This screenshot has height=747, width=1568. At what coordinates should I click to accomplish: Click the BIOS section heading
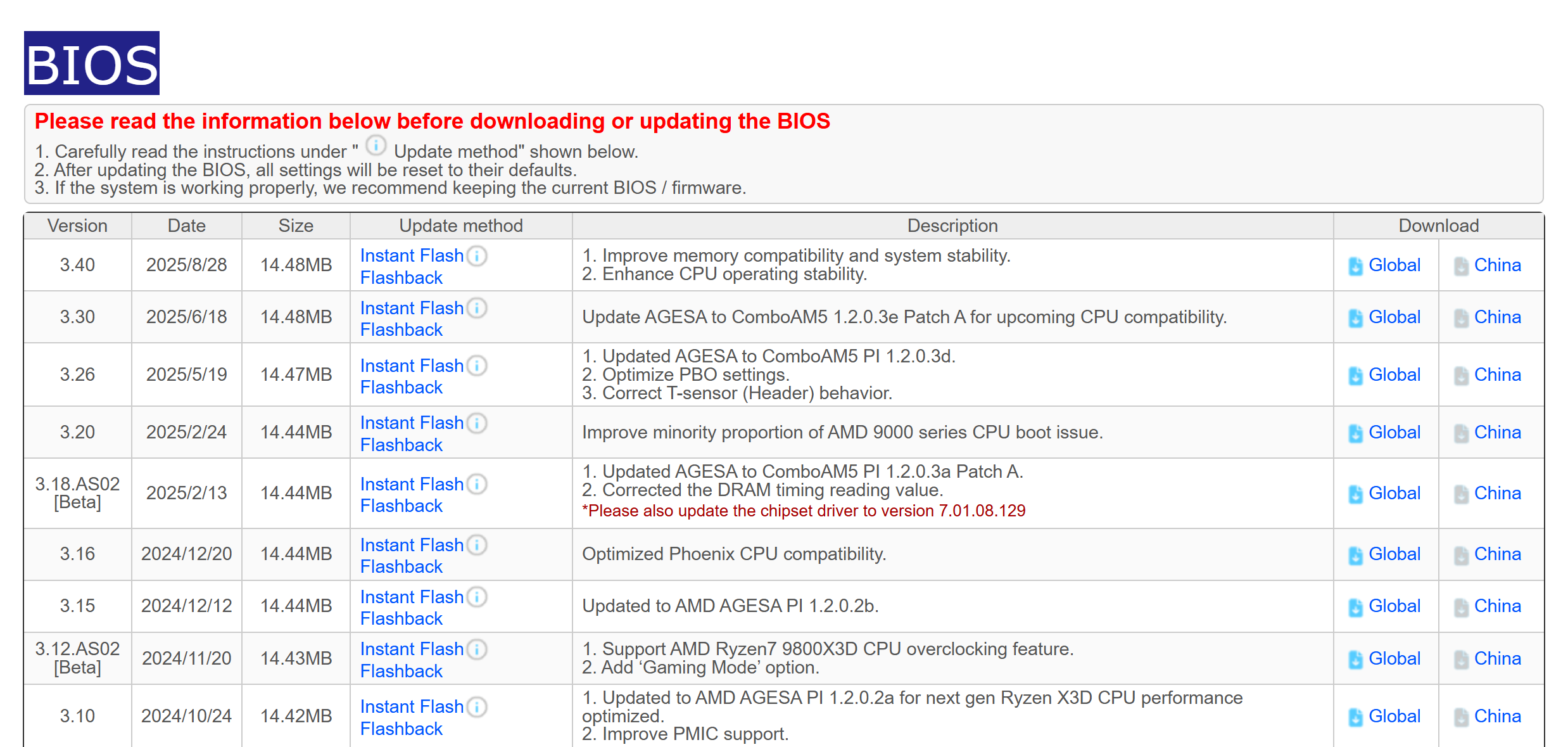coord(92,64)
